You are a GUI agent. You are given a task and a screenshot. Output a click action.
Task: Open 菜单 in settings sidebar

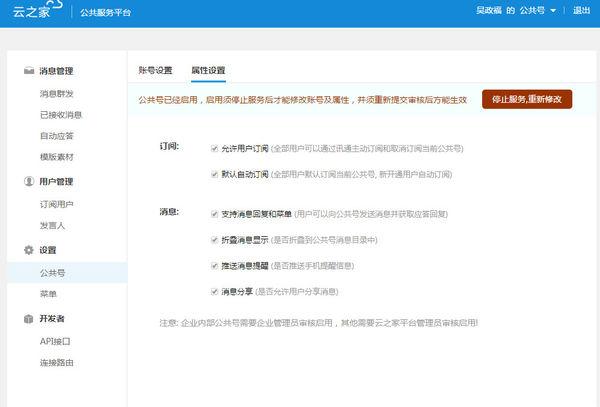(x=48, y=294)
